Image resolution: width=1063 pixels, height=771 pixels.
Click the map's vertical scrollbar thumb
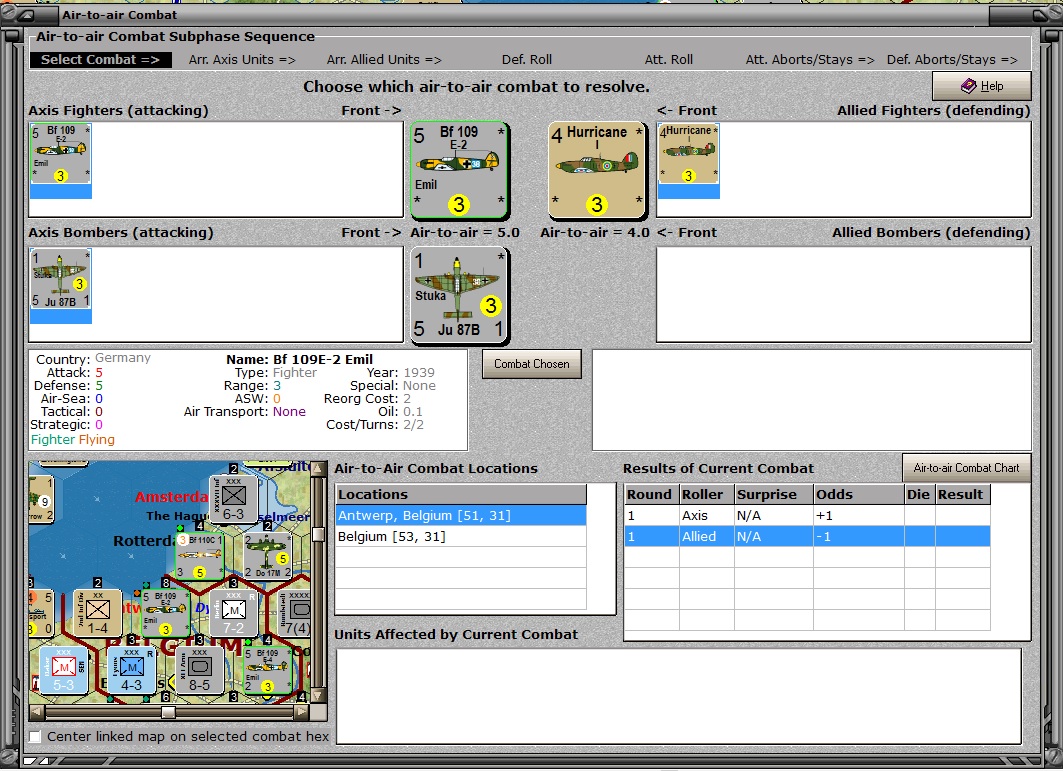[318, 534]
